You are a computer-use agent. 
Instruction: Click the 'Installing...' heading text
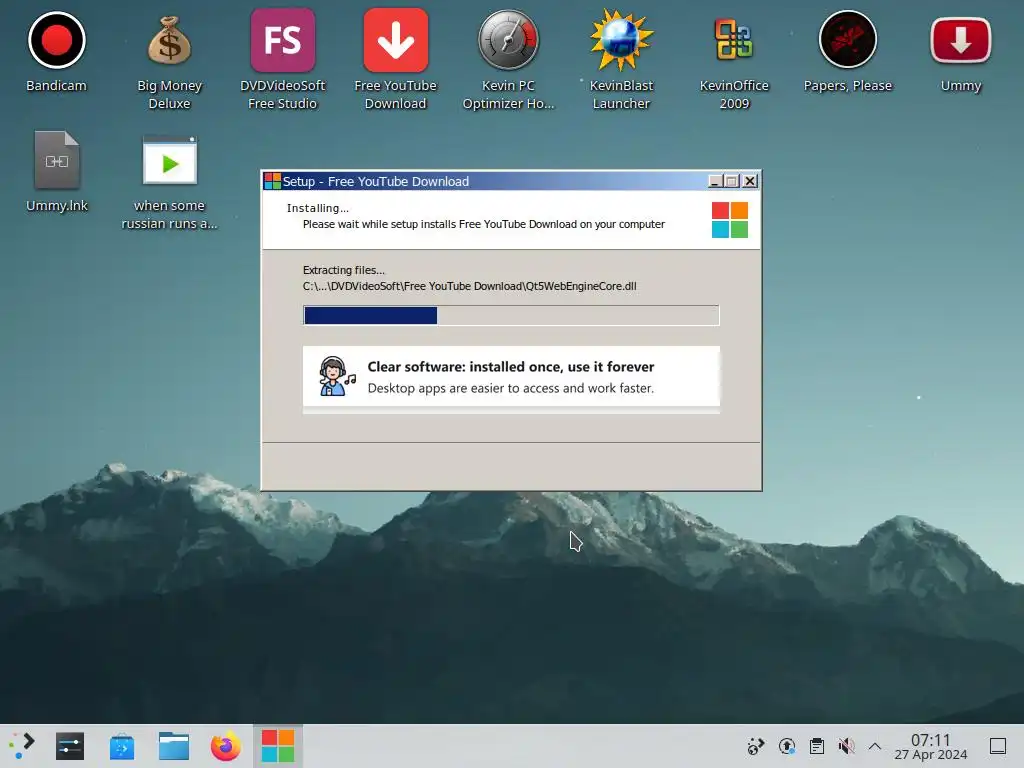[317, 208]
